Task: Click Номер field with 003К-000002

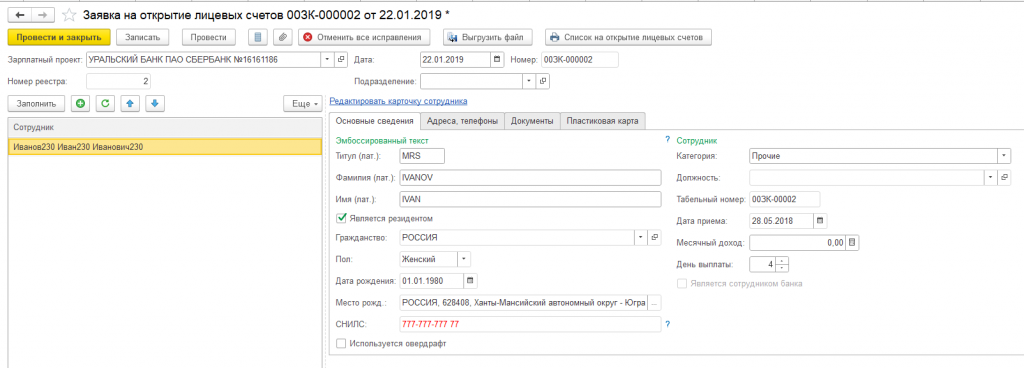Action: pos(579,59)
